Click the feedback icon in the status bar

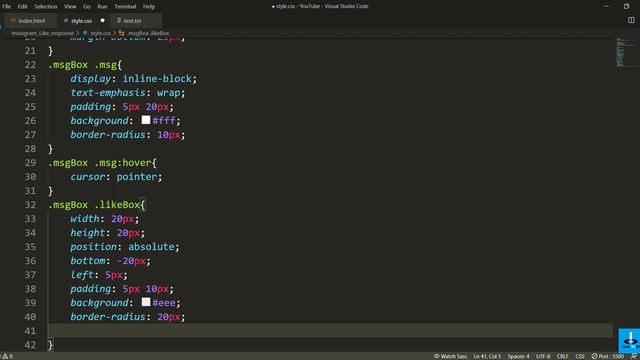tap(634, 356)
